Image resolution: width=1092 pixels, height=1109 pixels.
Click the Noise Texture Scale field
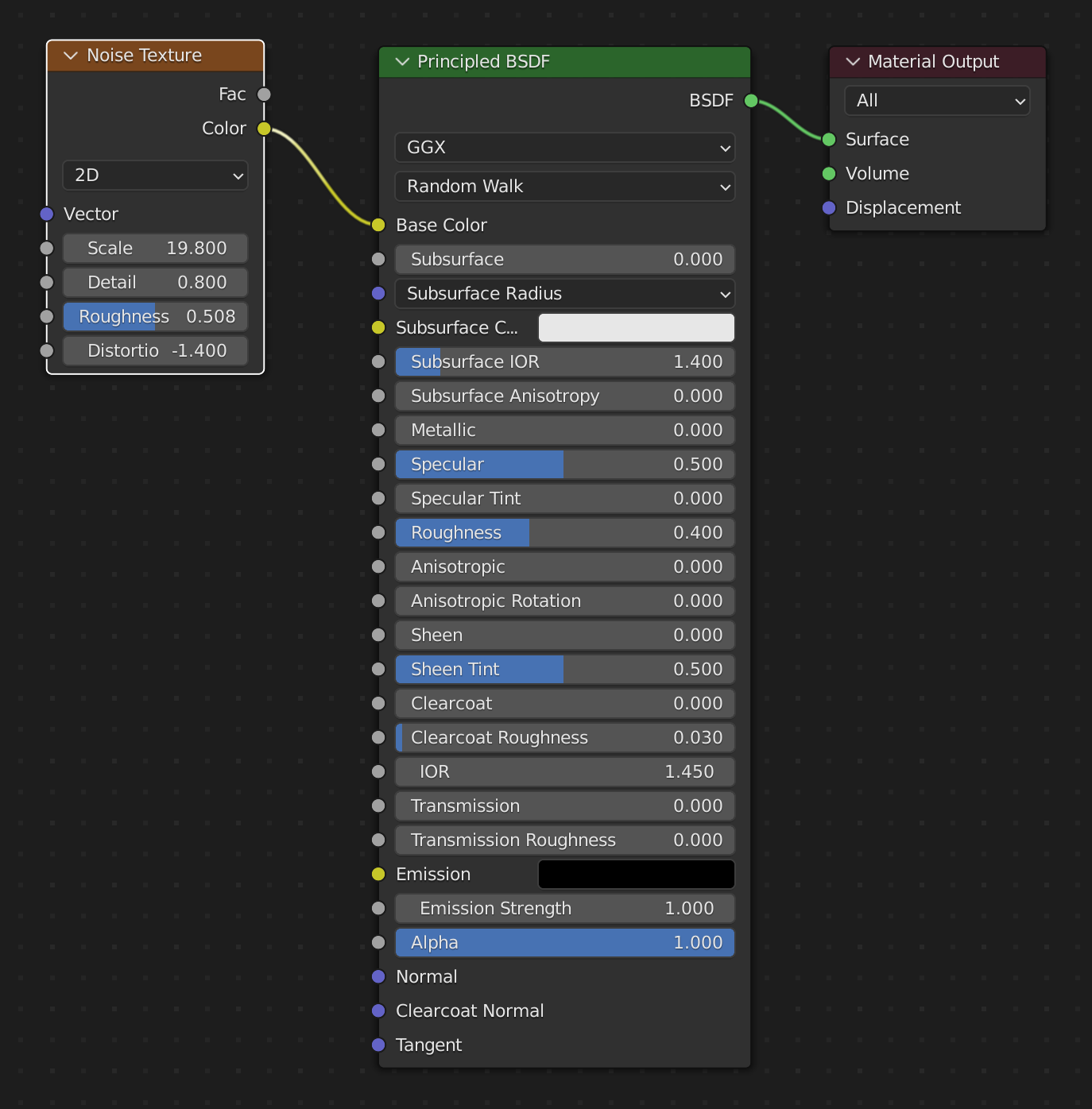point(155,249)
